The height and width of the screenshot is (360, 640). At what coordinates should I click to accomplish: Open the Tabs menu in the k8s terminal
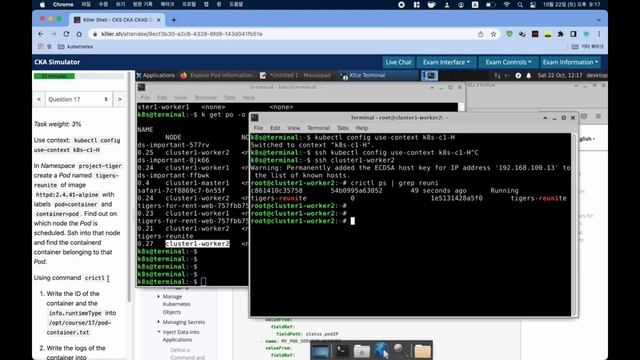tap(229, 98)
